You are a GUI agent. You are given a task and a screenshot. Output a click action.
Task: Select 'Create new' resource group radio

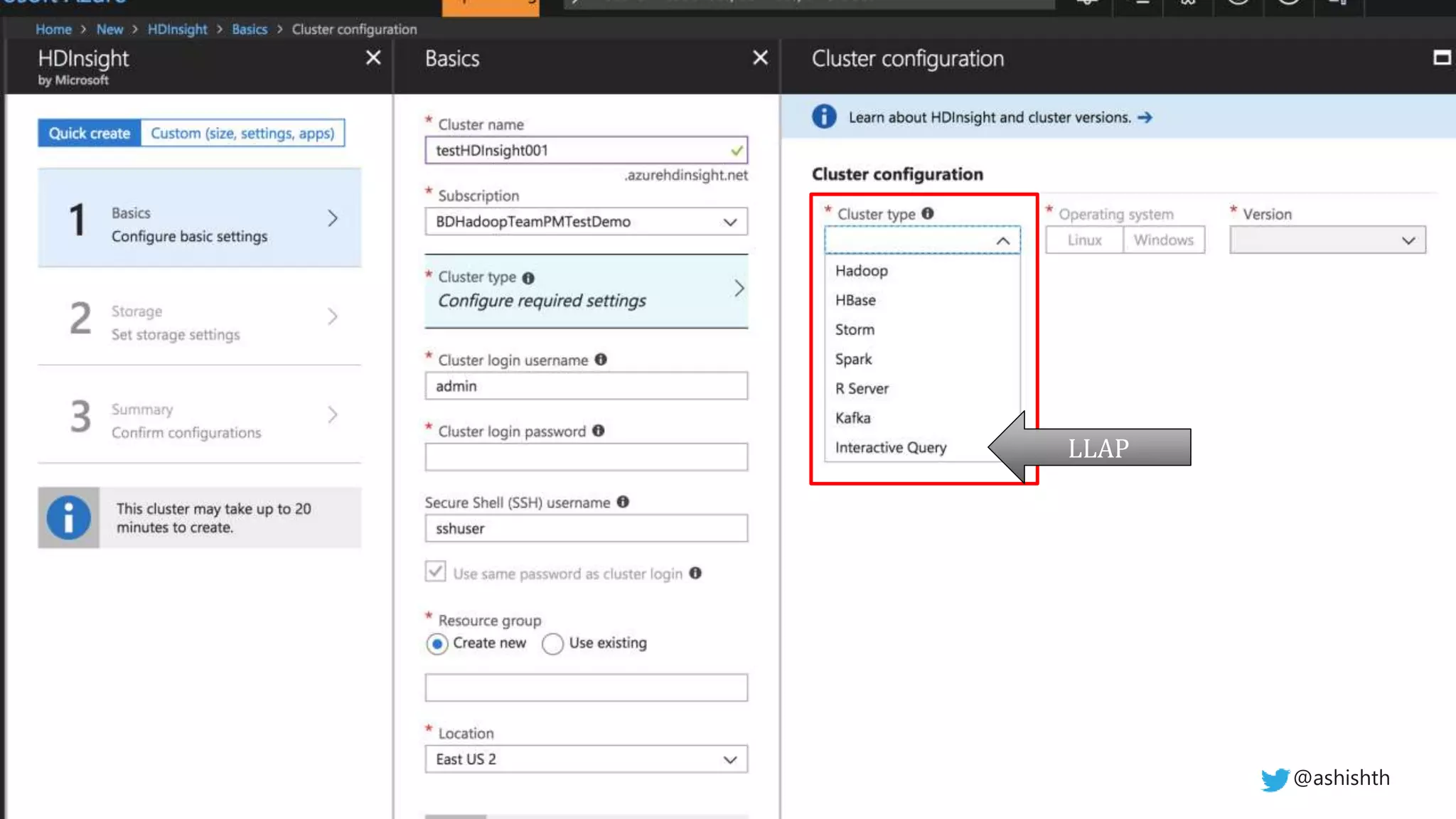(x=437, y=644)
